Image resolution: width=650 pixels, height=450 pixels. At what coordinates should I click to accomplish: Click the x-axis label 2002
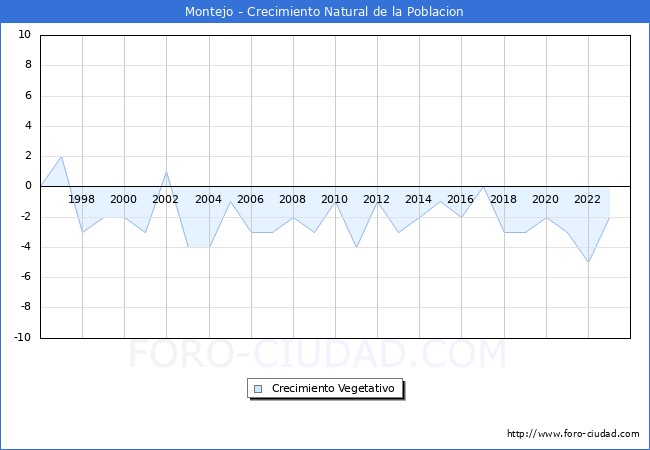coord(165,199)
